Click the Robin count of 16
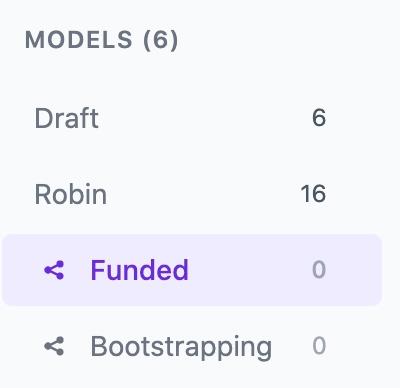Image resolution: width=400 pixels, height=388 pixels. coord(313,194)
